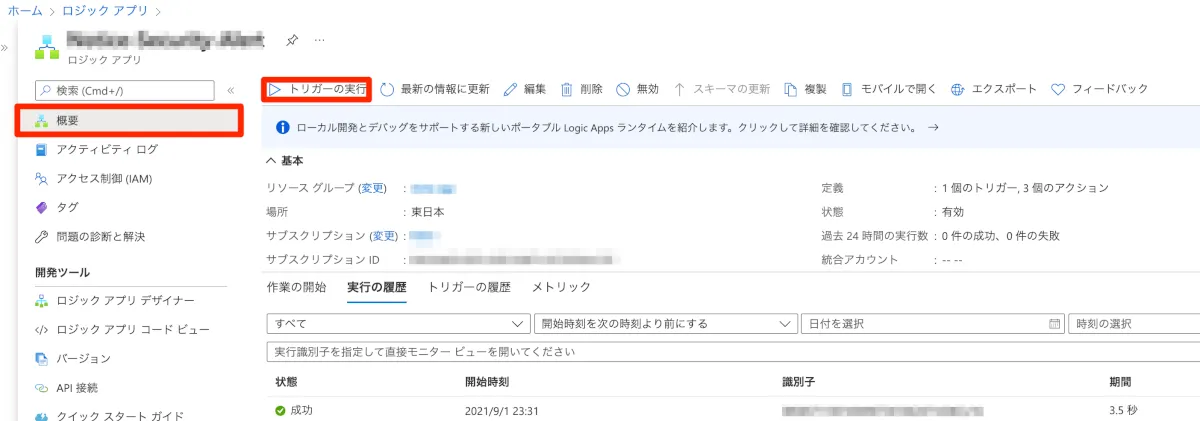The width and height of the screenshot is (1200, 421).
Task: Open the 成功 run row dated 2021/9/1 23:31
Action: point(733,410)
